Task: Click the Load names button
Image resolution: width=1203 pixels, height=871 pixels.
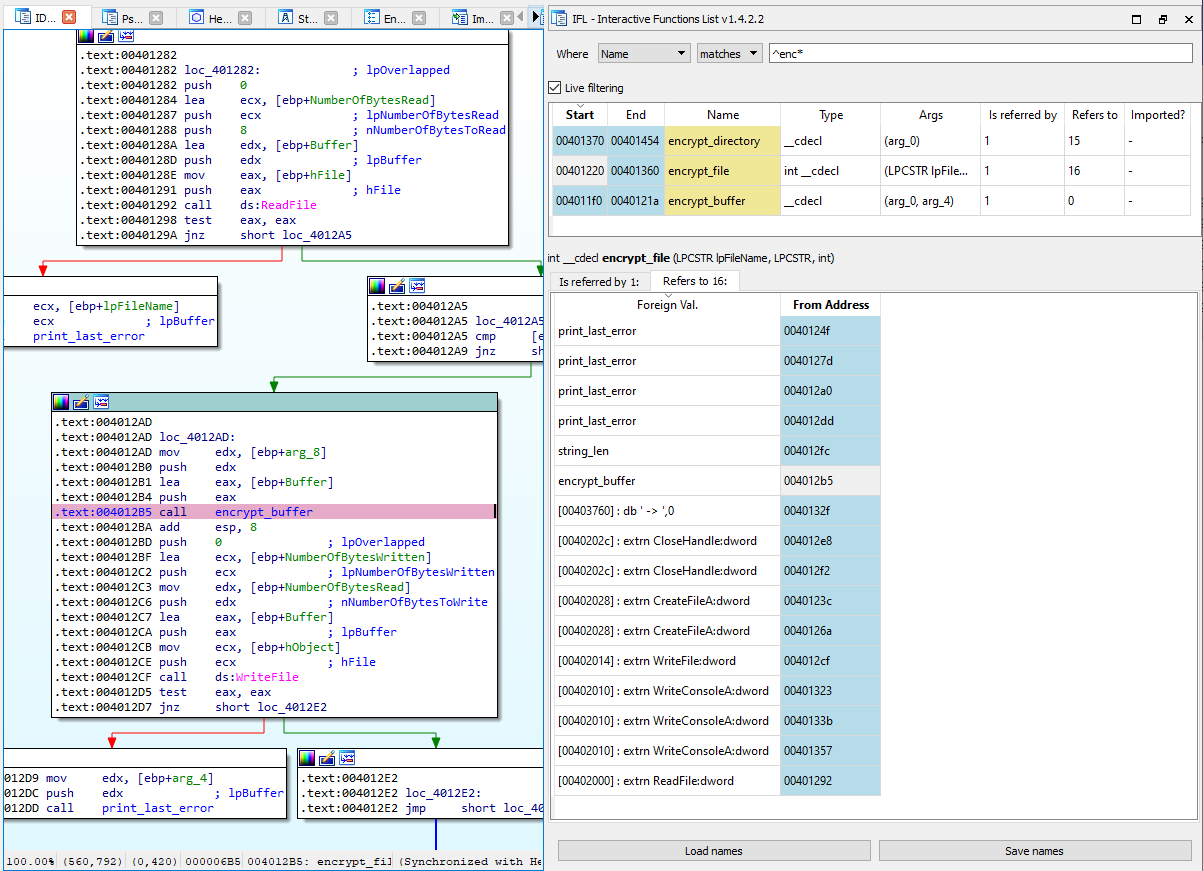Action: pyautogui.click(x=714, y=851)
